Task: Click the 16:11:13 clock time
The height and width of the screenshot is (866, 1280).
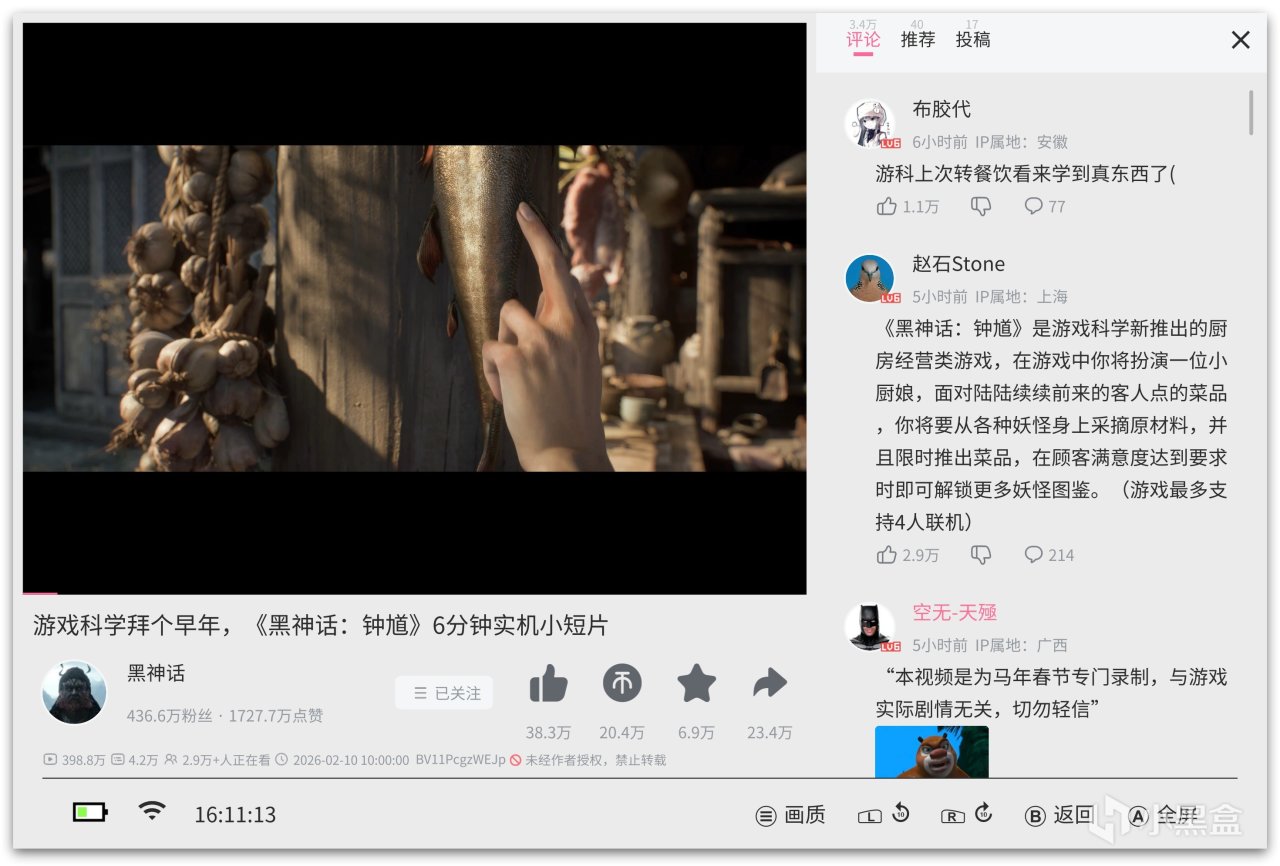Action: (235, 815)
